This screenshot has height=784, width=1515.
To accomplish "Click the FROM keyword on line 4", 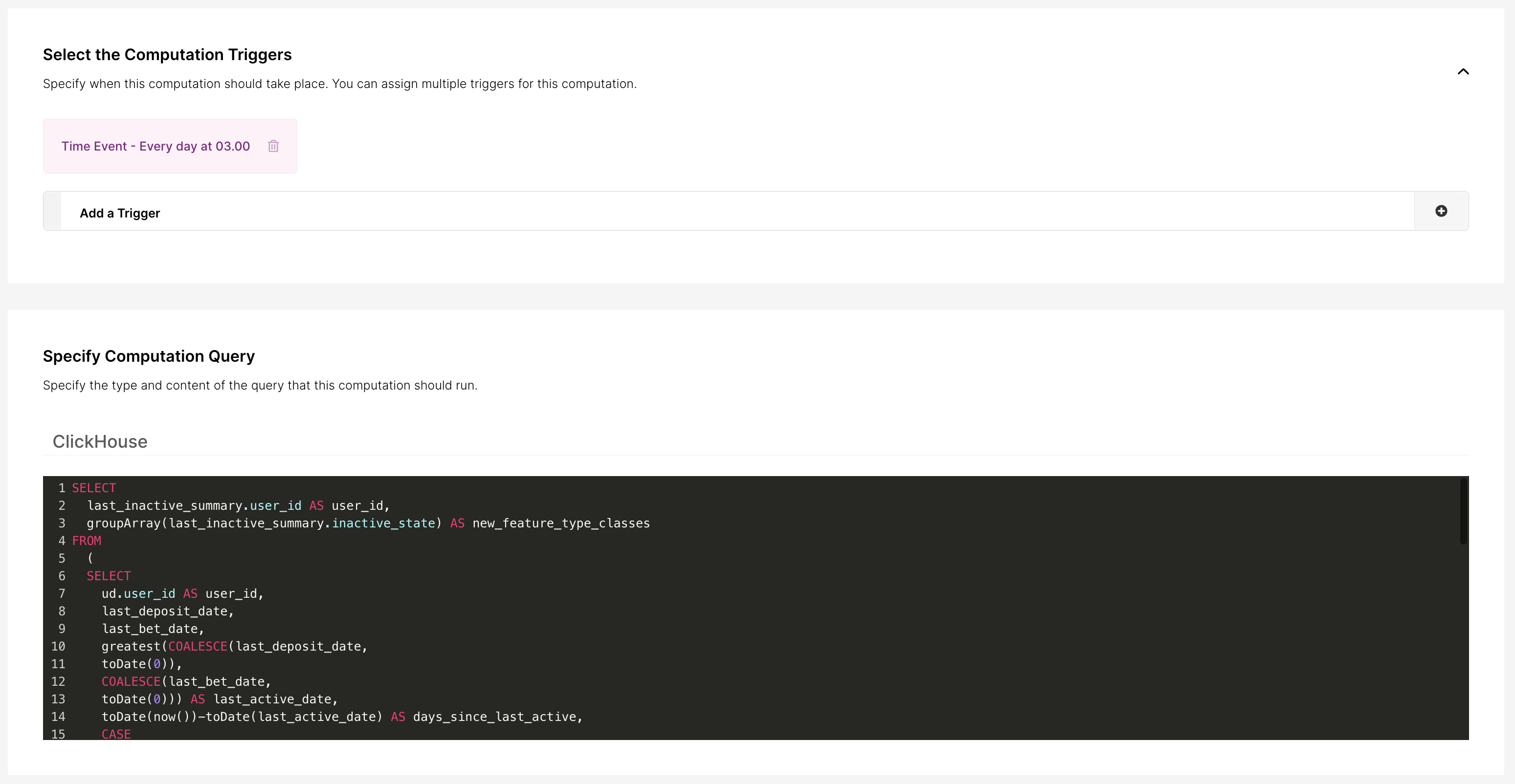I will tap(87, 541).
